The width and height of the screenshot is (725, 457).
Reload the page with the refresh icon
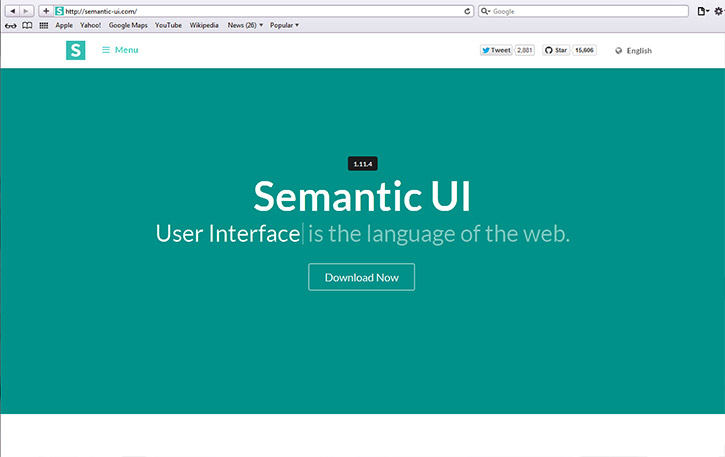(467, 11)
